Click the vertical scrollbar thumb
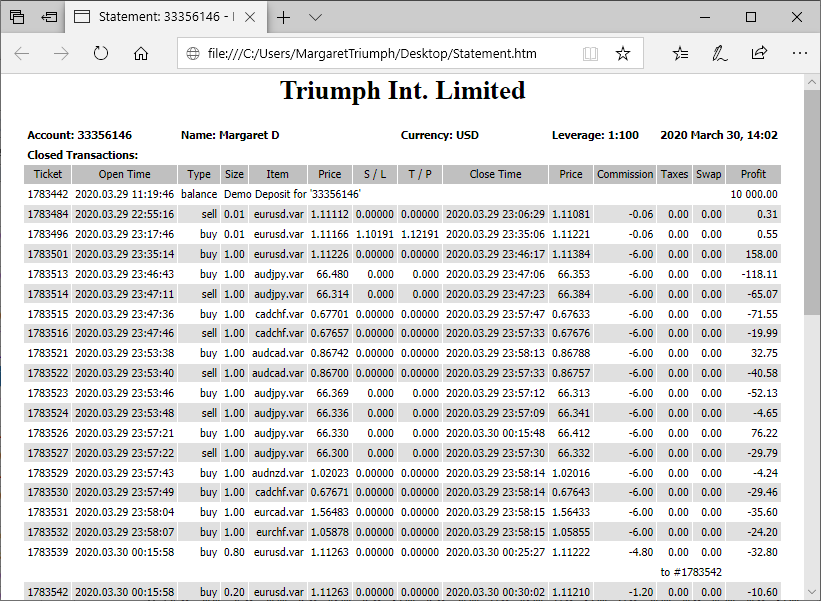 (x=812, y=202)
